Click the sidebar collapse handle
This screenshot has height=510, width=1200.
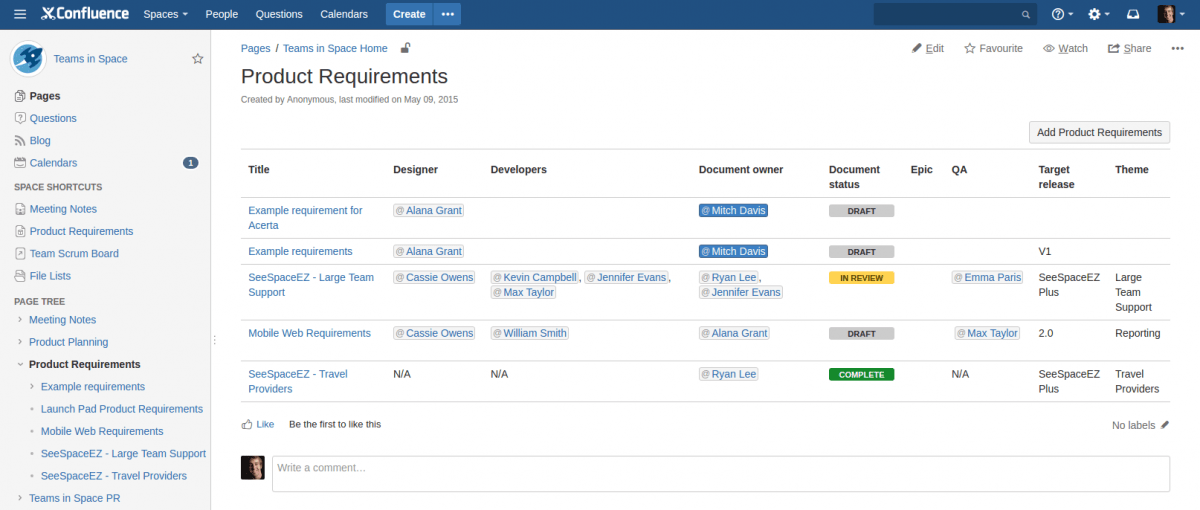click(214, 340)
